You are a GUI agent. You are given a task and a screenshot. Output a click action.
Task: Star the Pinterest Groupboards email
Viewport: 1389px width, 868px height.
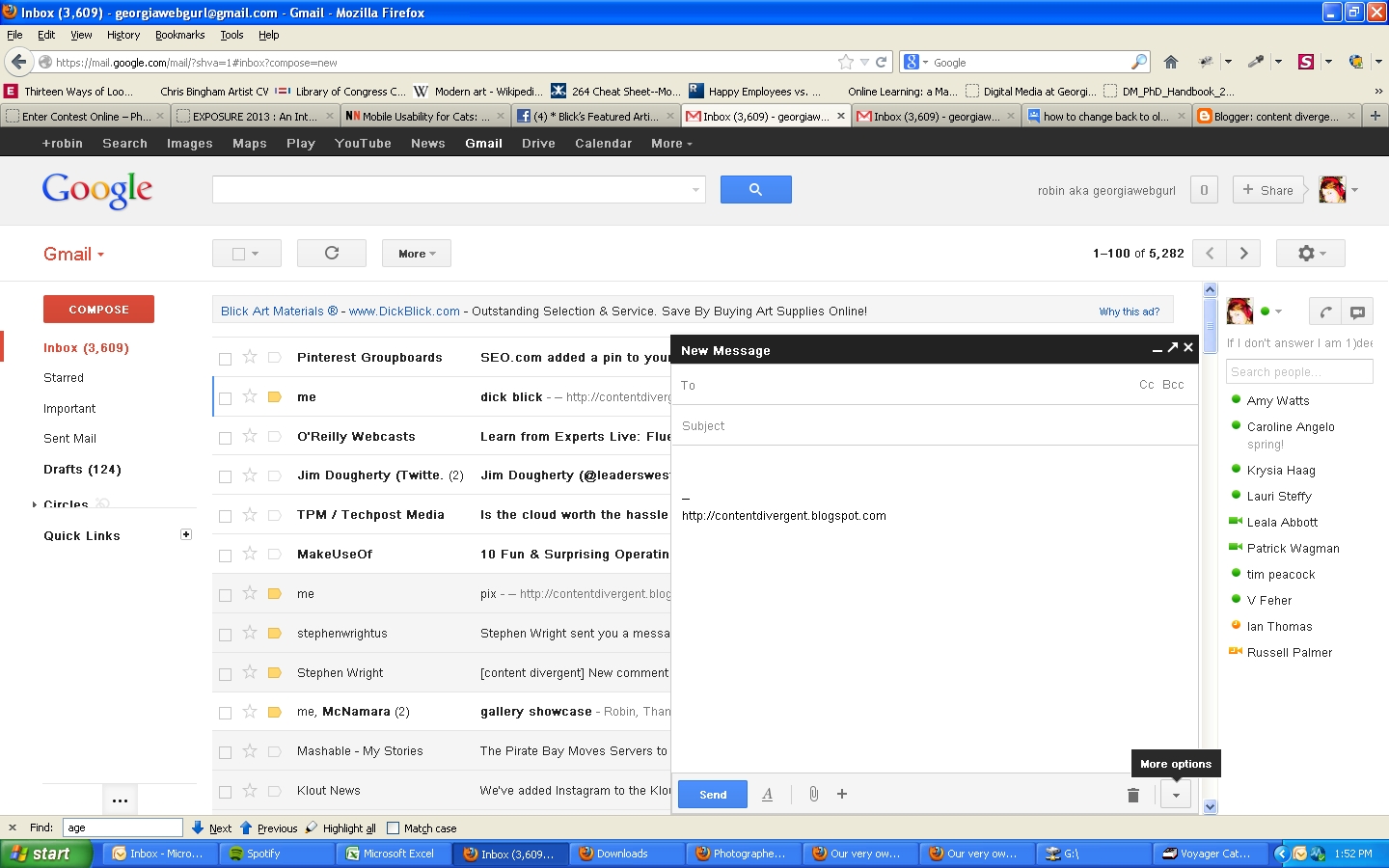[250, 357]
